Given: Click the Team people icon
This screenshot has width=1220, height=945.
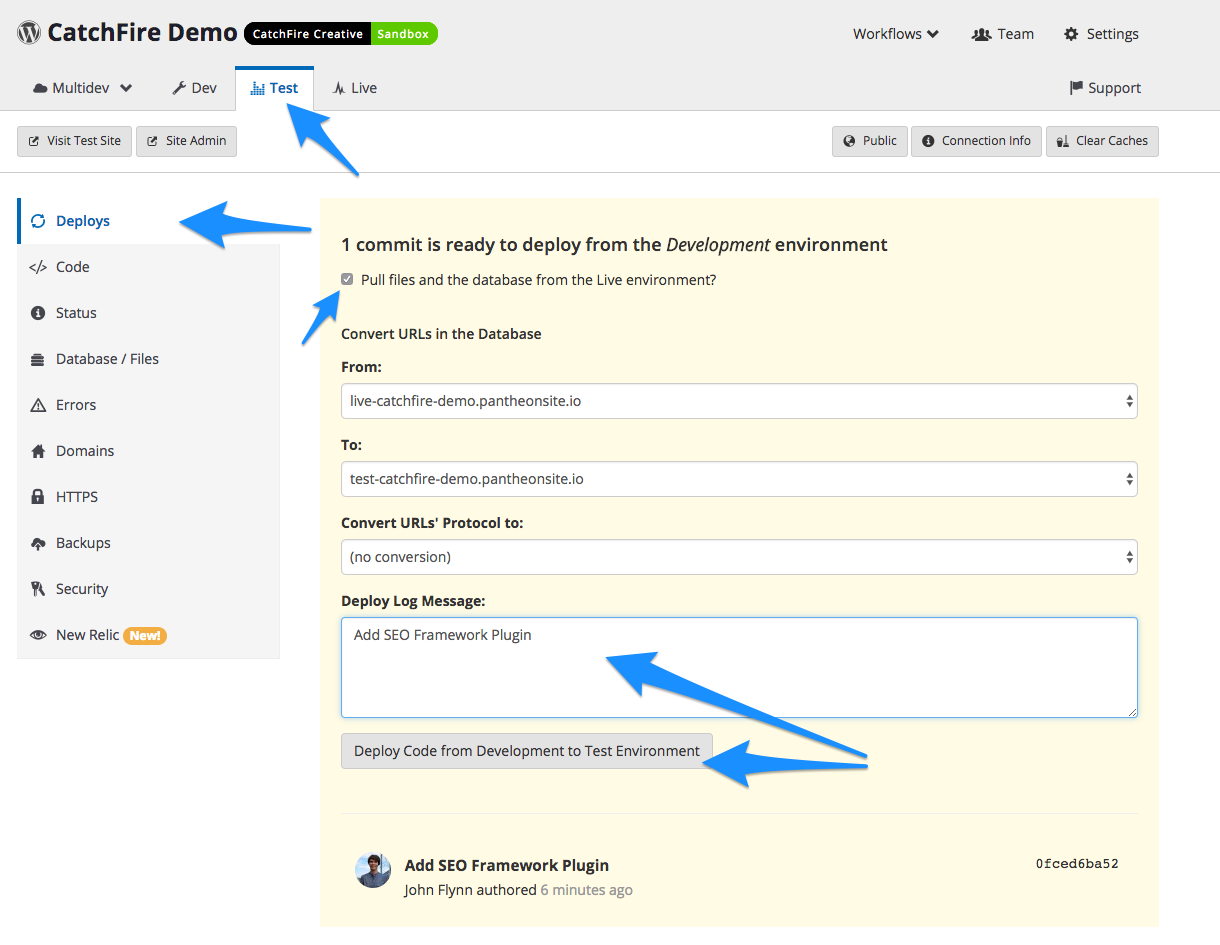Looking at the screenshot, I should pyautogui.click(x=981, y=34).
